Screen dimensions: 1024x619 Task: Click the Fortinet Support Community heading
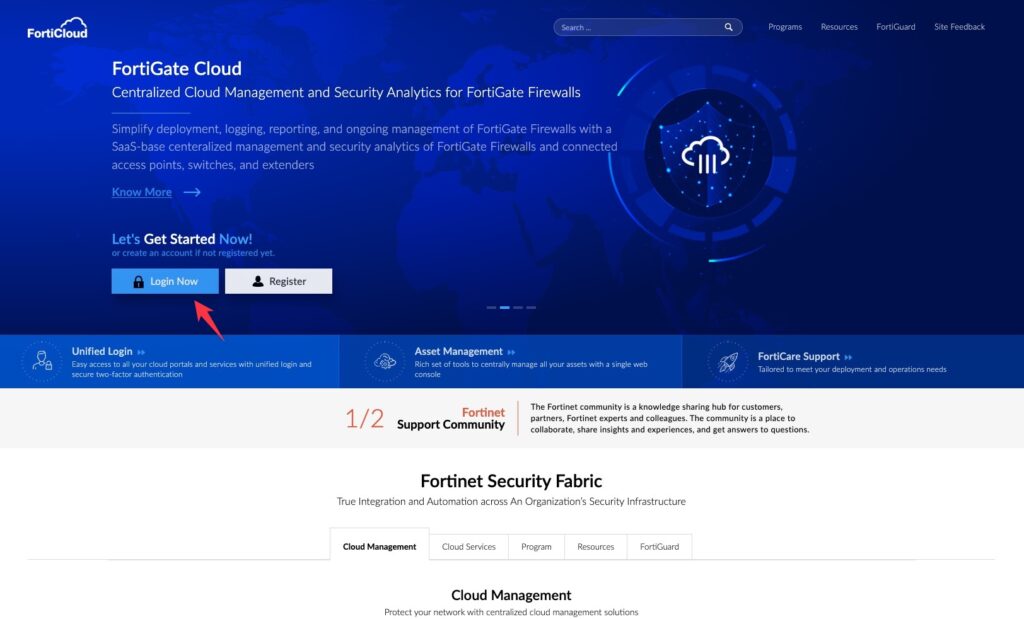point(451,419)
